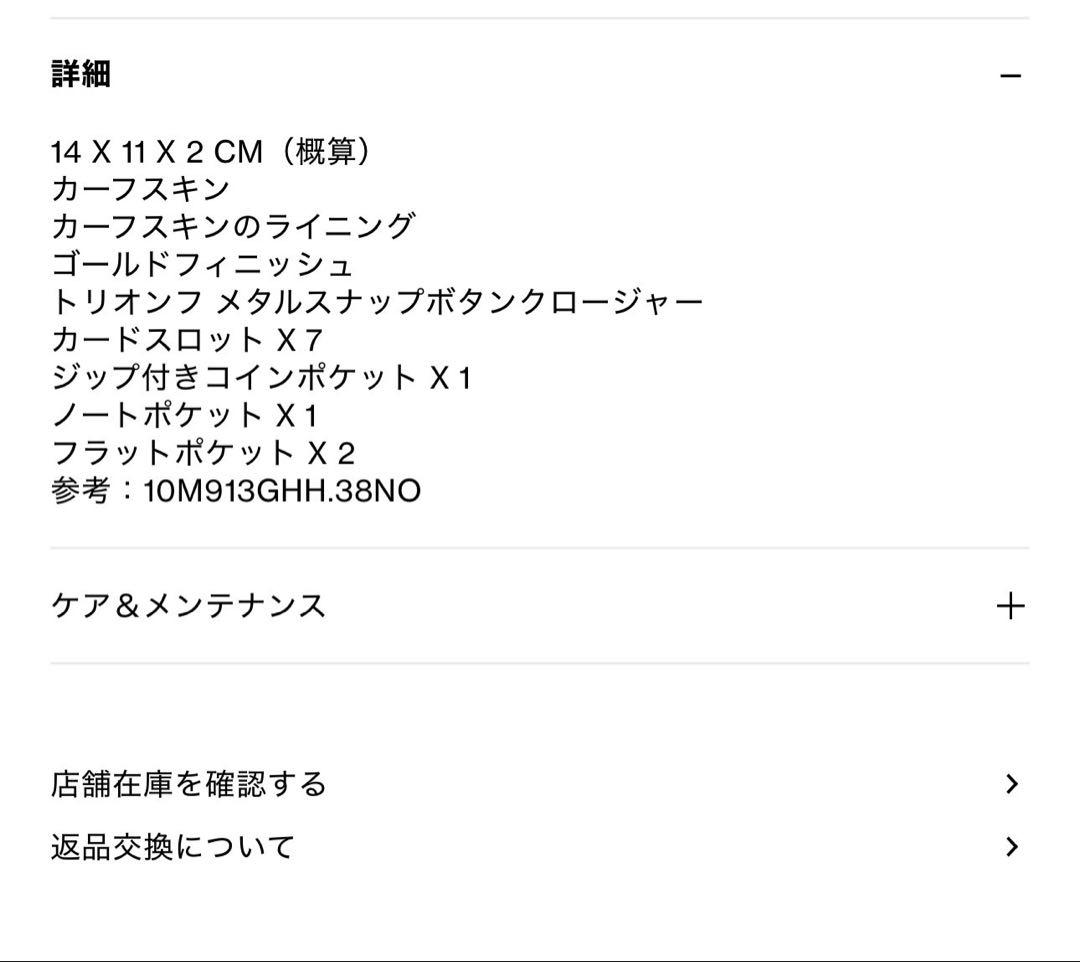
Task: Collapse the 詳細 section with minus icon
Action: (x=1010, y=76)
